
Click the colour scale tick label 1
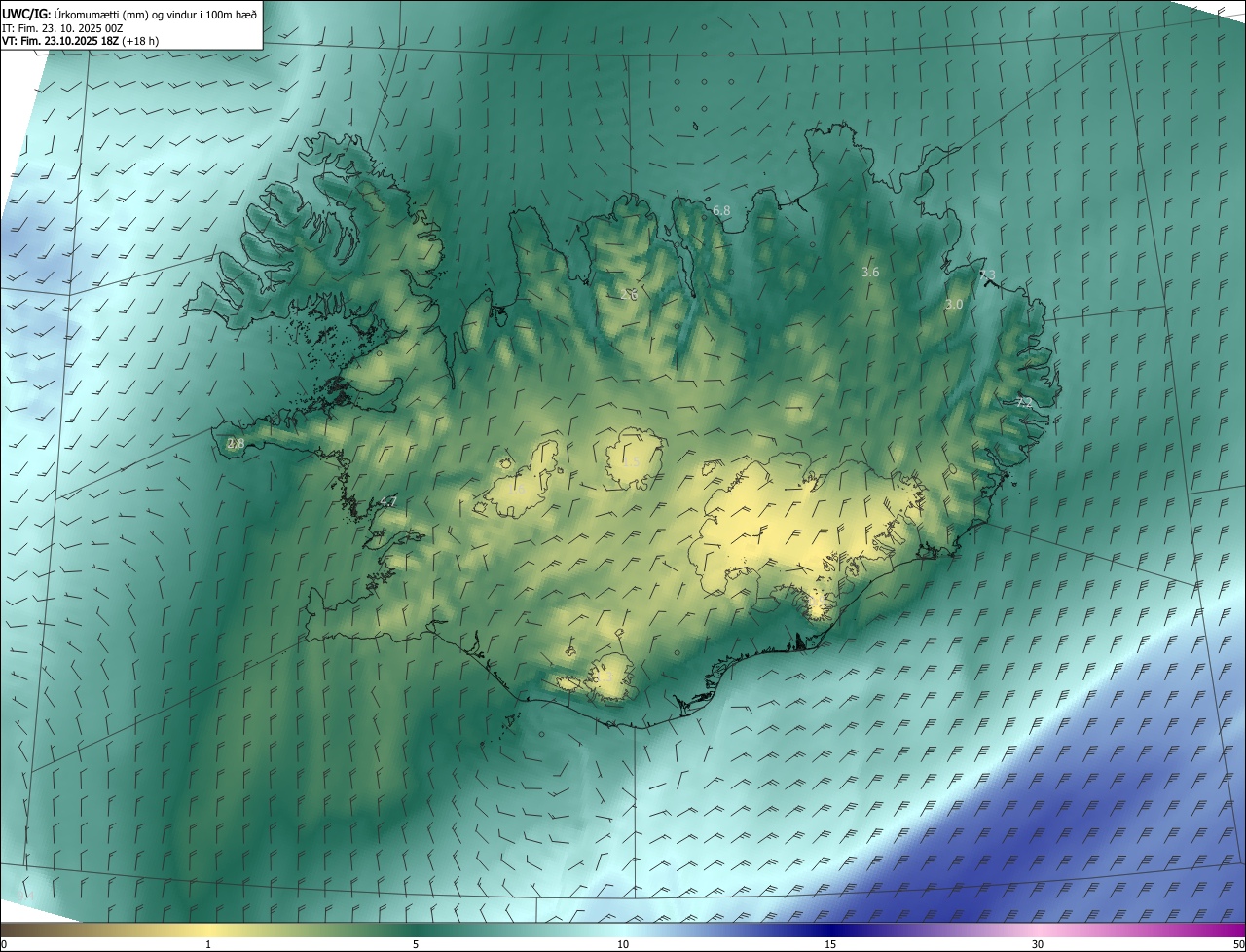(x=208, y=944)
